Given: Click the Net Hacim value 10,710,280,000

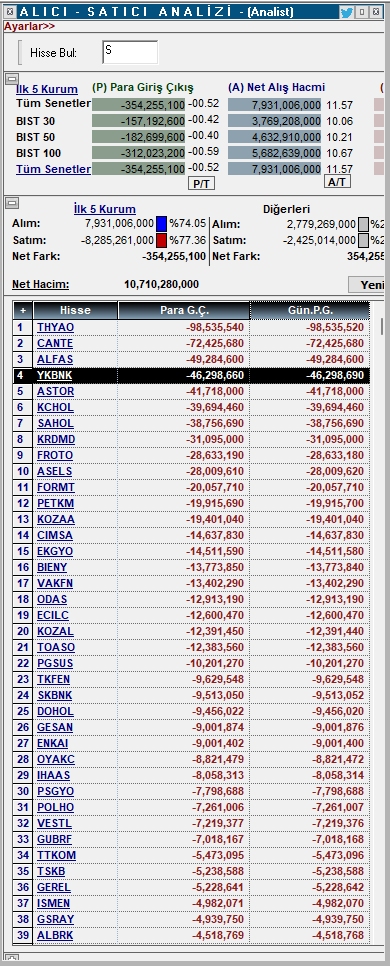Looking at the screenshot, I should 161,284.
